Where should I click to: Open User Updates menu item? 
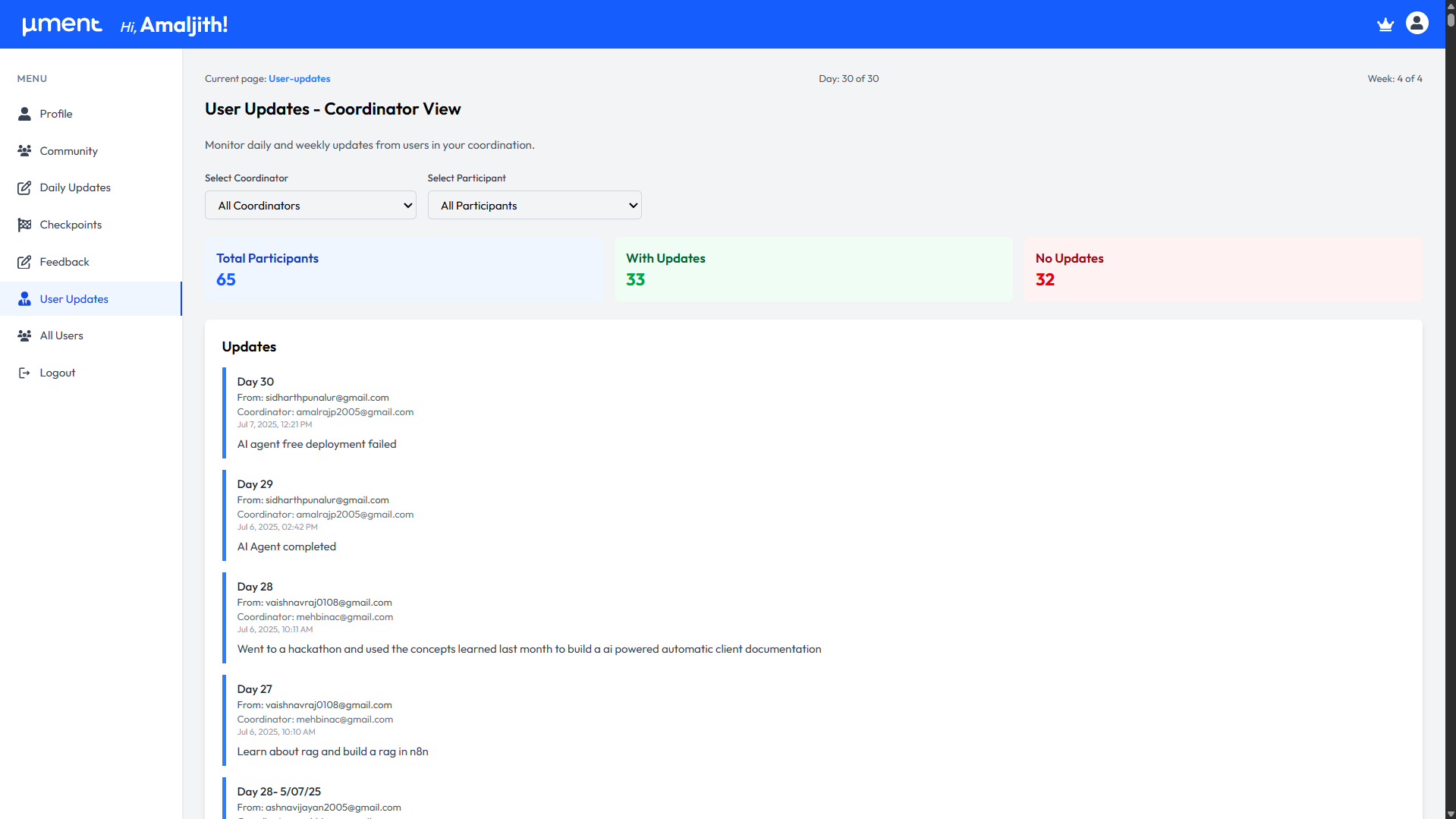pyautogui.click(x=91, y=299)
